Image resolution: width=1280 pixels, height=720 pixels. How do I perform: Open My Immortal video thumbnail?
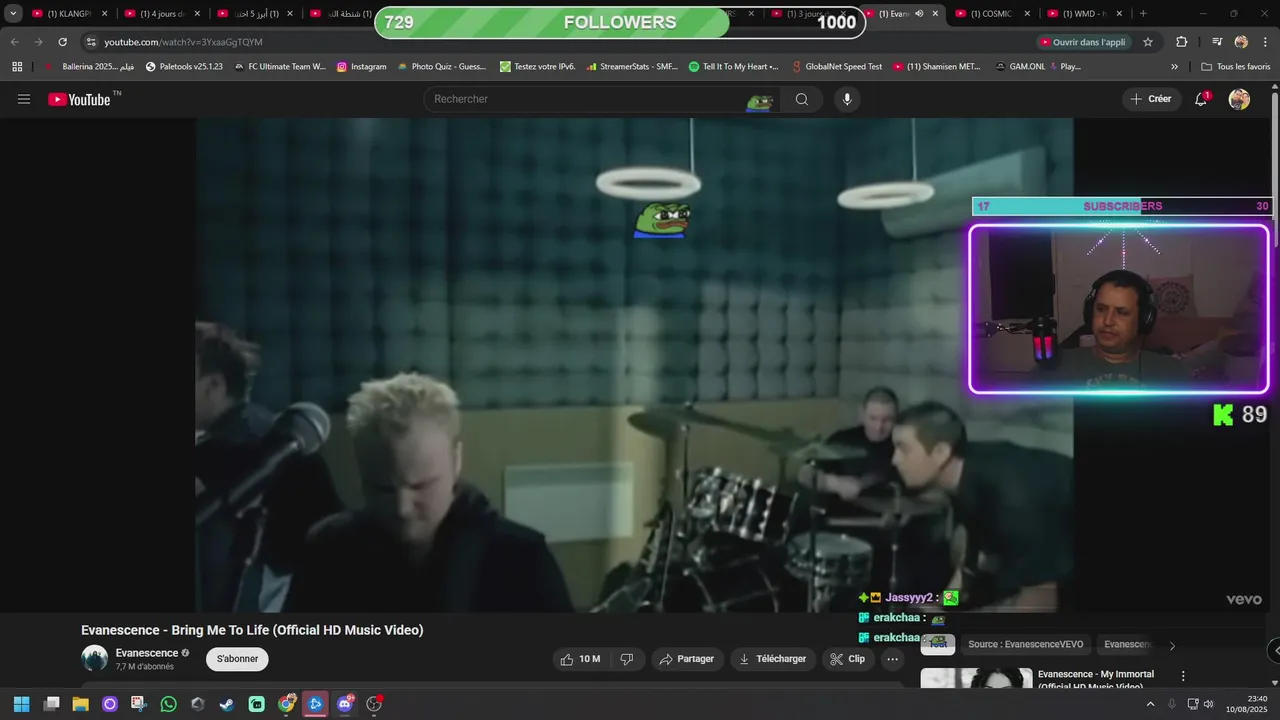point(976,679)
